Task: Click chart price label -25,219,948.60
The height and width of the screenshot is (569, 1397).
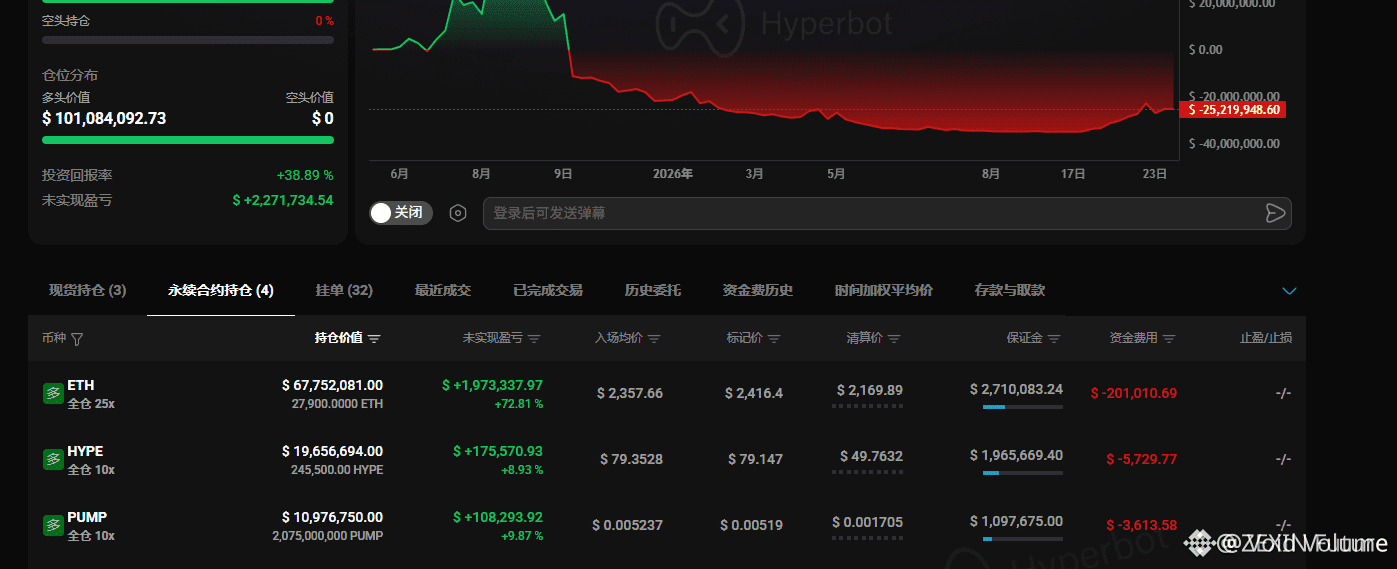Action: tap(1233, 109)
